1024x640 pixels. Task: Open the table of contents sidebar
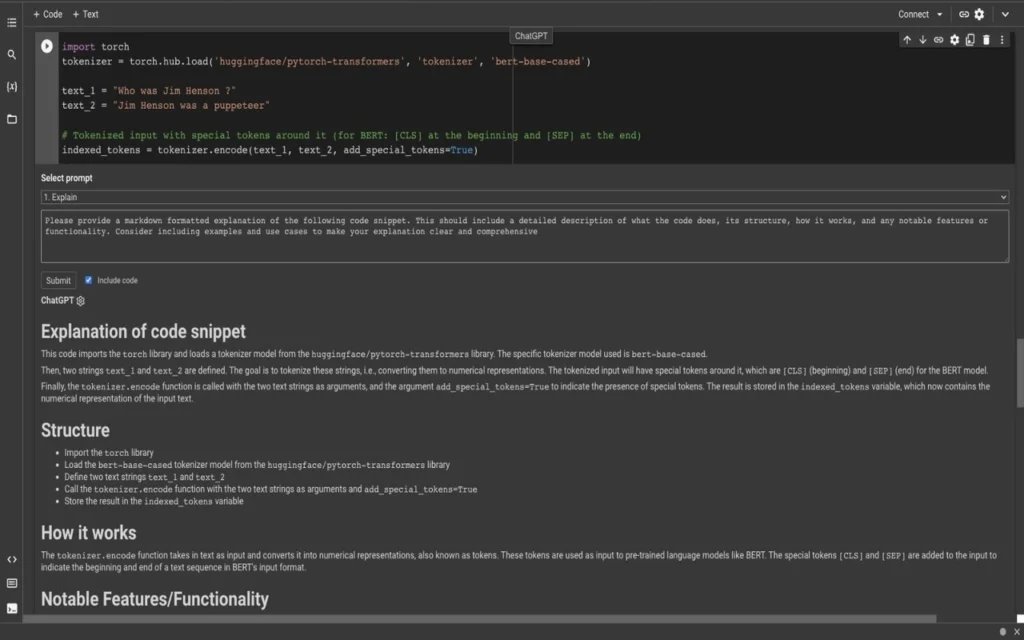[12, 22]
